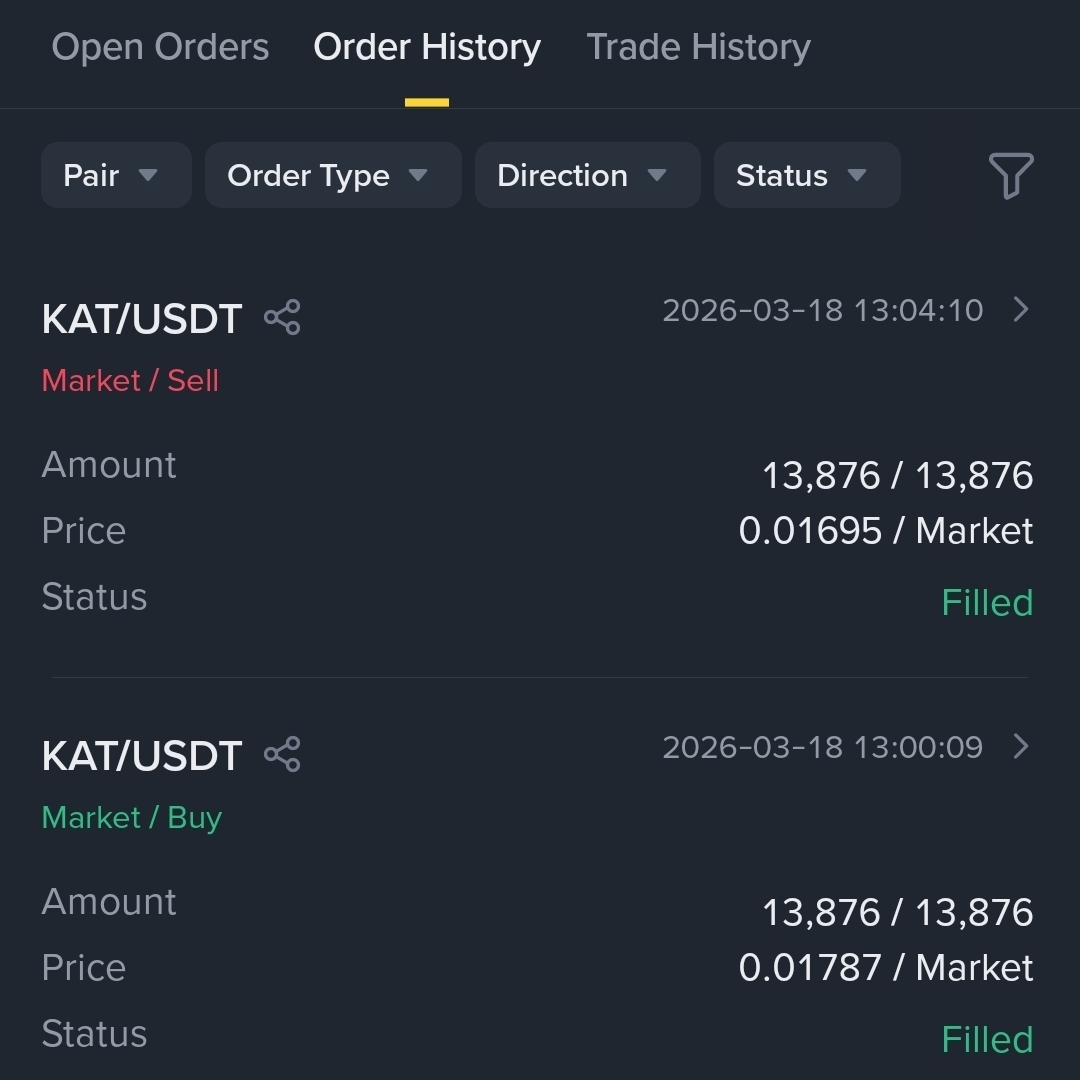Expand the Pair filter dropdown
Image resolution: width=1080 pixels, height=1080 pixels.
click(116, 175)
